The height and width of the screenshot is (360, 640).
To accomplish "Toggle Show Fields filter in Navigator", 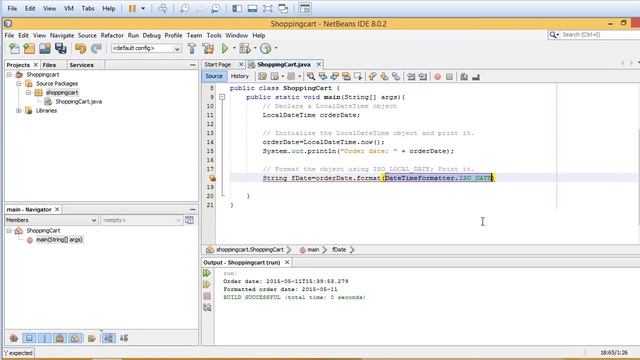I will click(x=29, y=338).
